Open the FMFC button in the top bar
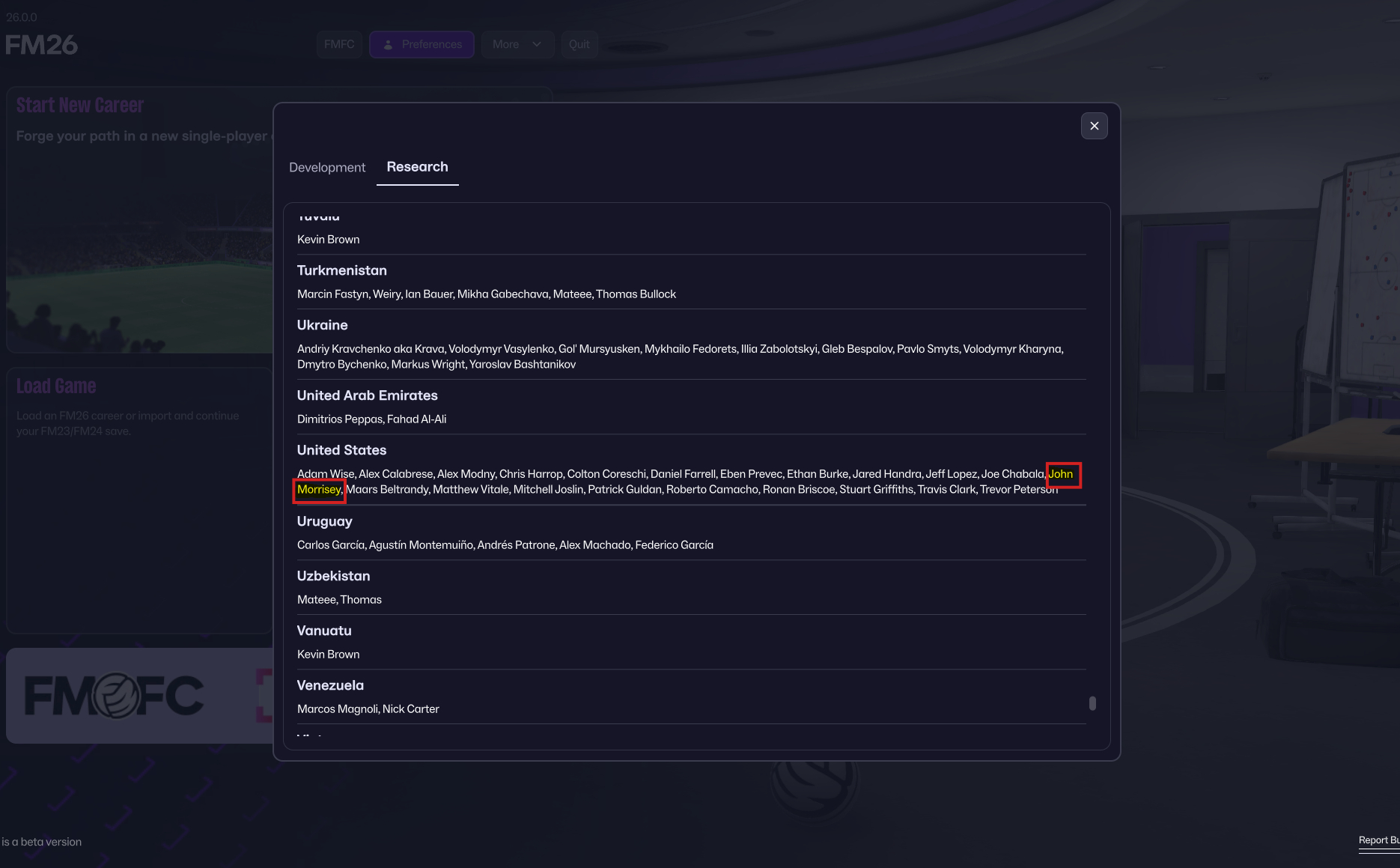 339,45
